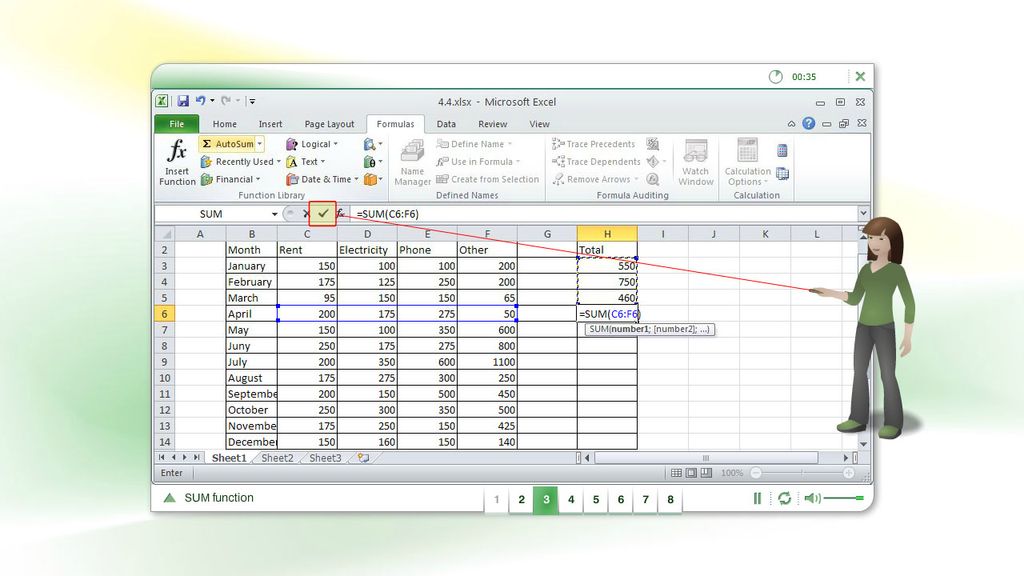This screenshot has width=1024, height=576.
Task: Open the Name Box dropdown arrow
Action: tap(274, 214)
